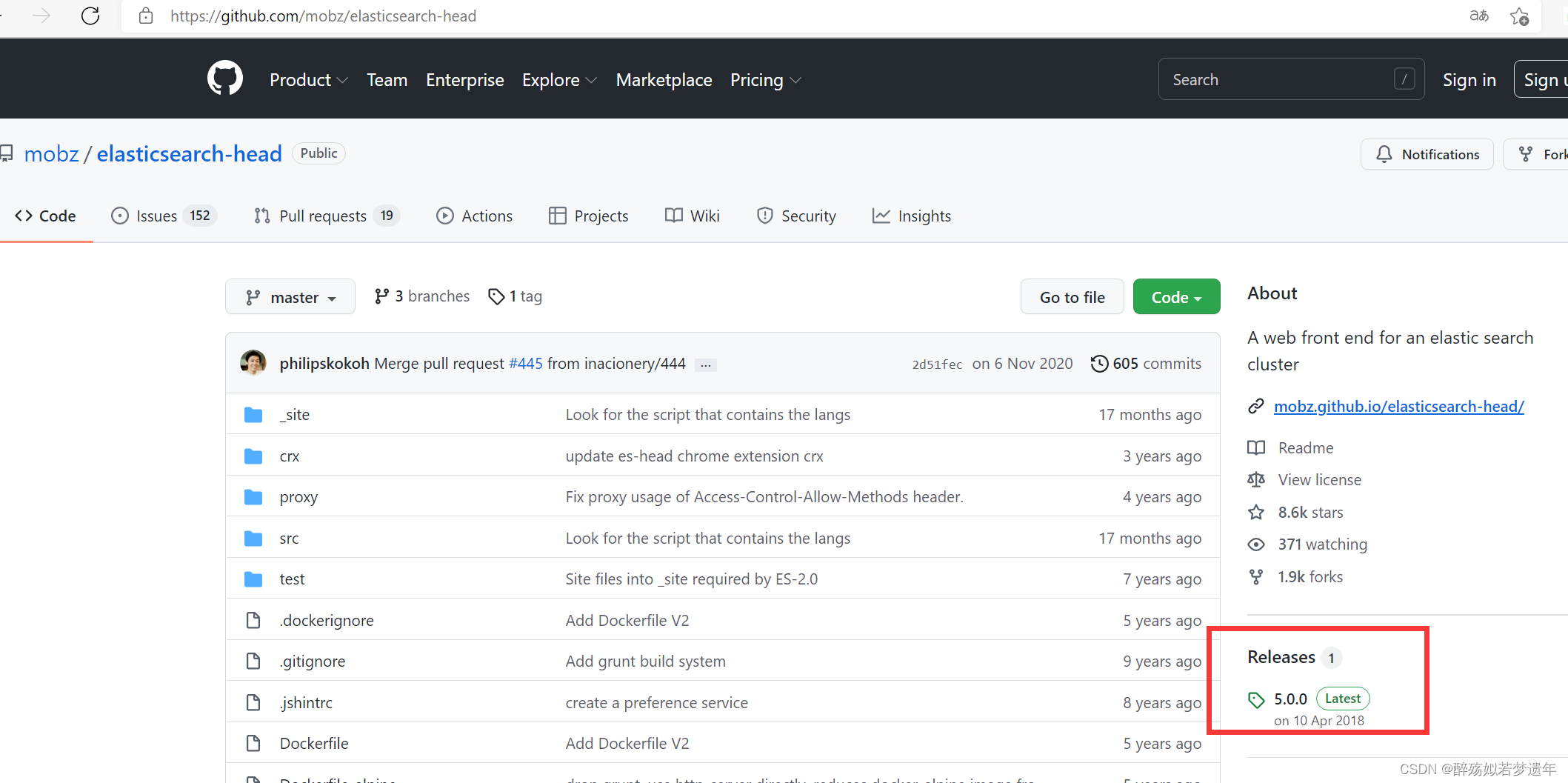Click the src folder icon
The width and height of the screenshot is (1568, 783).
pos(253,539)
